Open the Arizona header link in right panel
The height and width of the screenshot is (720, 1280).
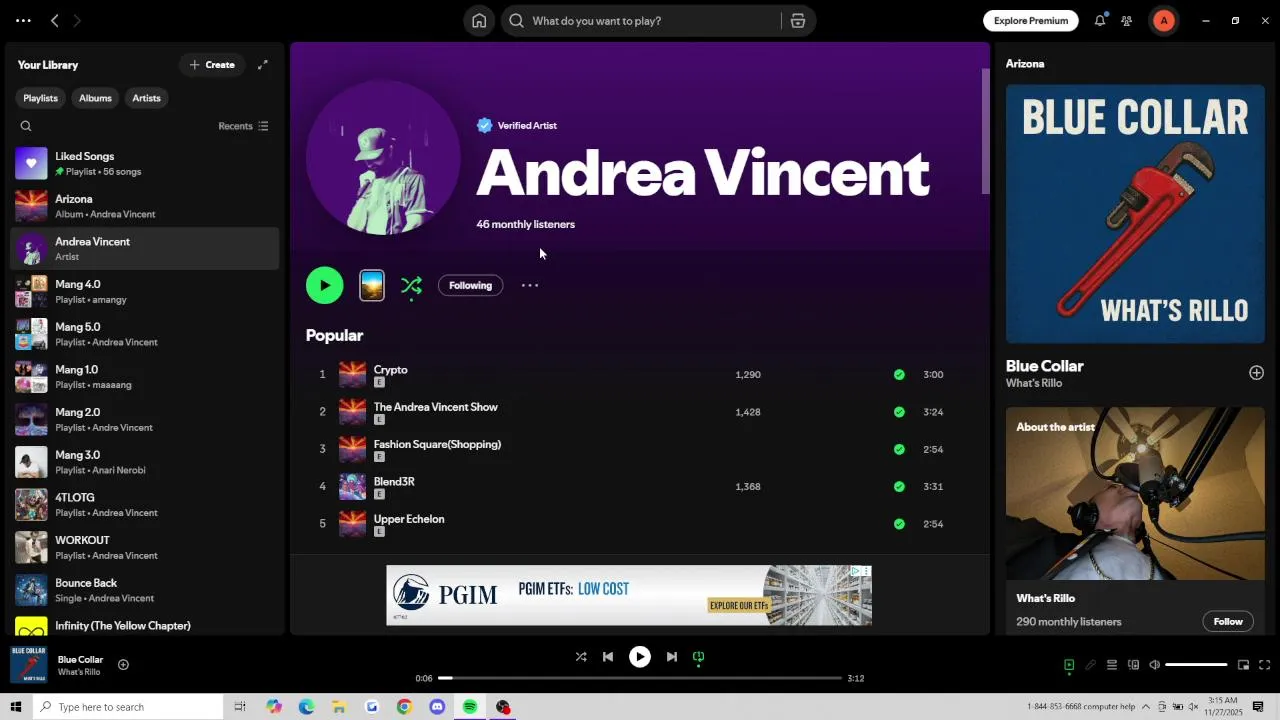pos(1025,64)
